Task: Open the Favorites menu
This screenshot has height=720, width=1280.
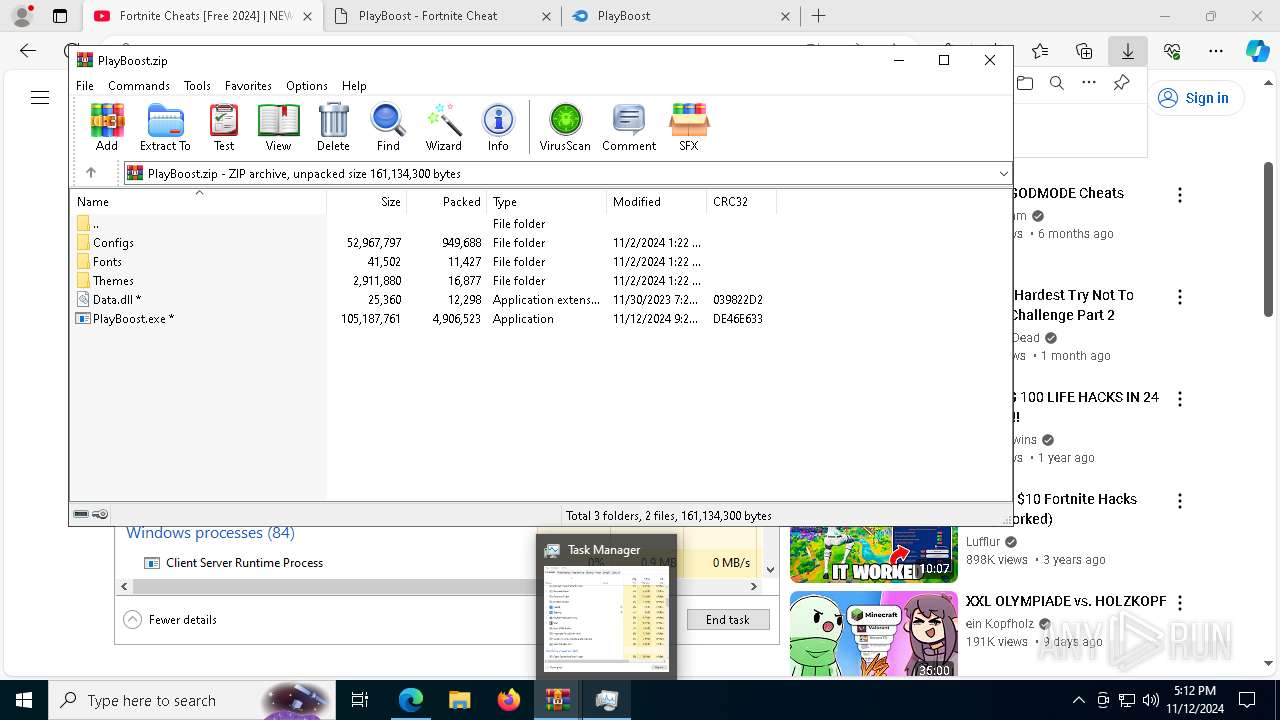Action: 248,86
